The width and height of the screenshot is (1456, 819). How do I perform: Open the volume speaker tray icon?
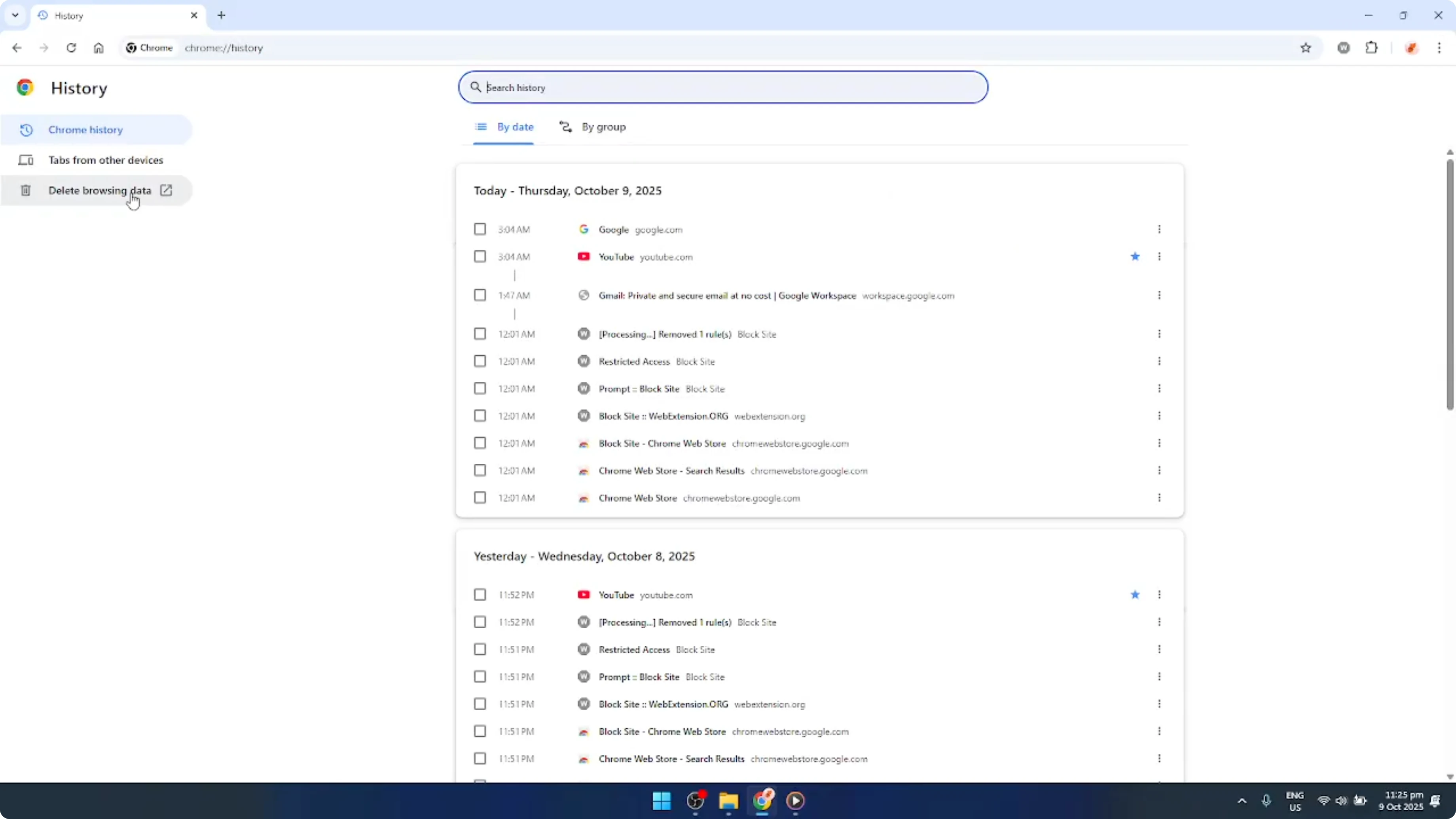[1341, 801]
